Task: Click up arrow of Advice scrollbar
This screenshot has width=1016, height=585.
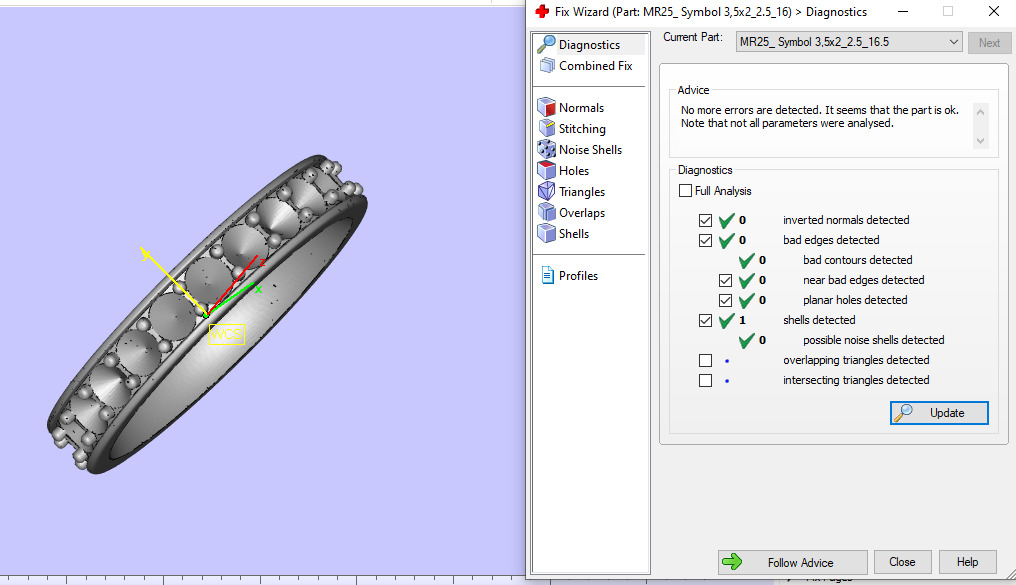Action: point(980,112)
